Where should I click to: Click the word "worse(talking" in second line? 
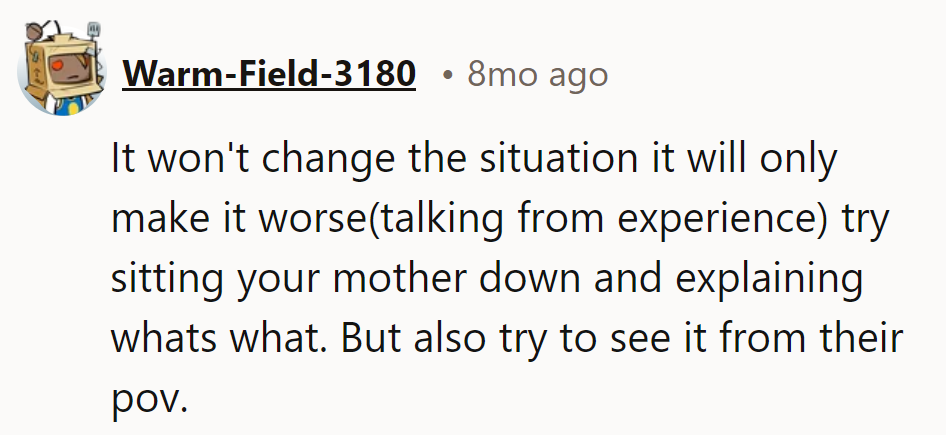point(381,220)
